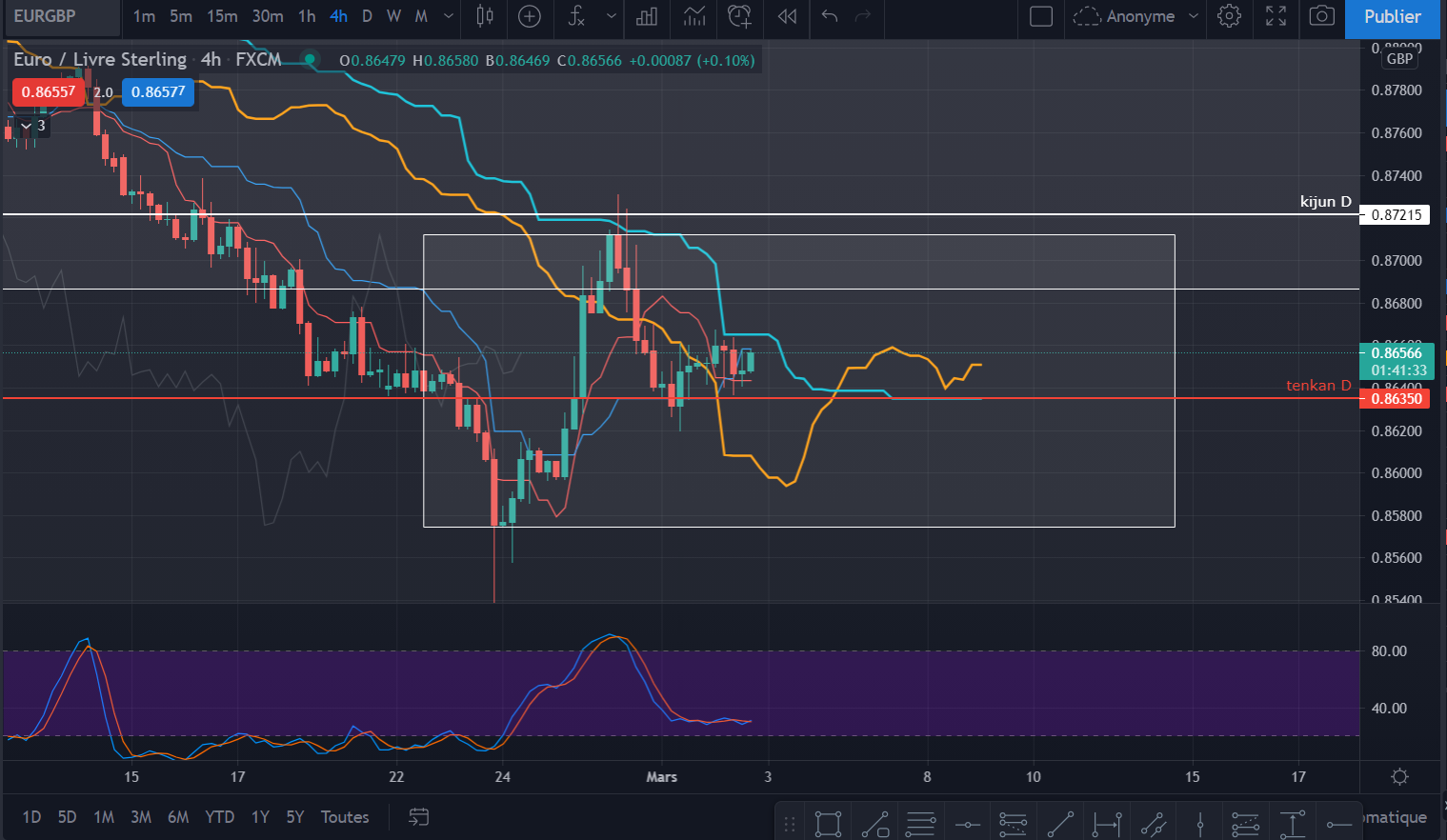This screenshot has height=840, width=1447.
Task: Toggle fullscreen mode with the arrows icon
Action: click(1276, 16)
